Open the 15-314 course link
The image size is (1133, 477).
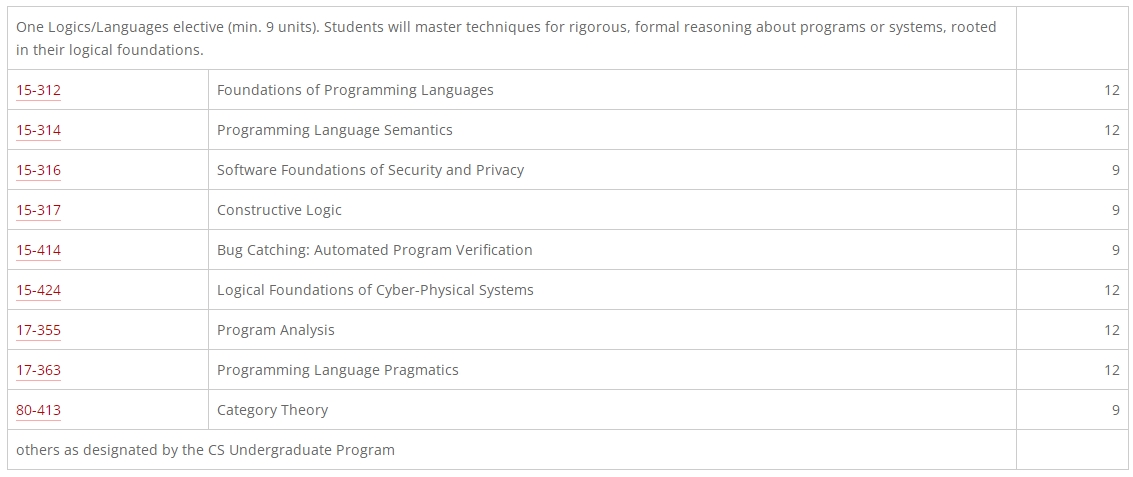(x=38, y=130)
